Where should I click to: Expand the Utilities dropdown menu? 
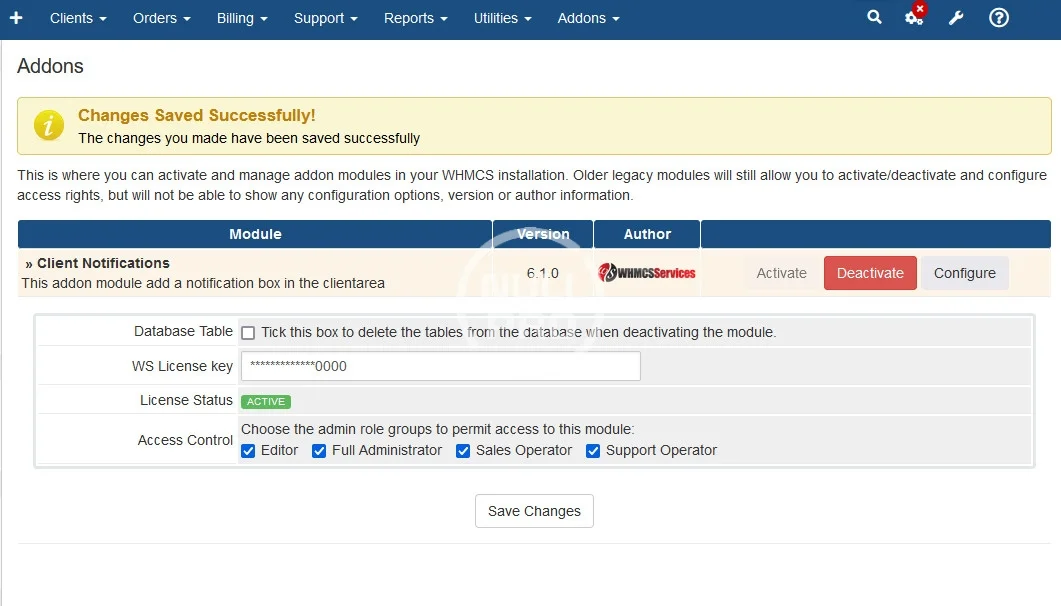502,18
